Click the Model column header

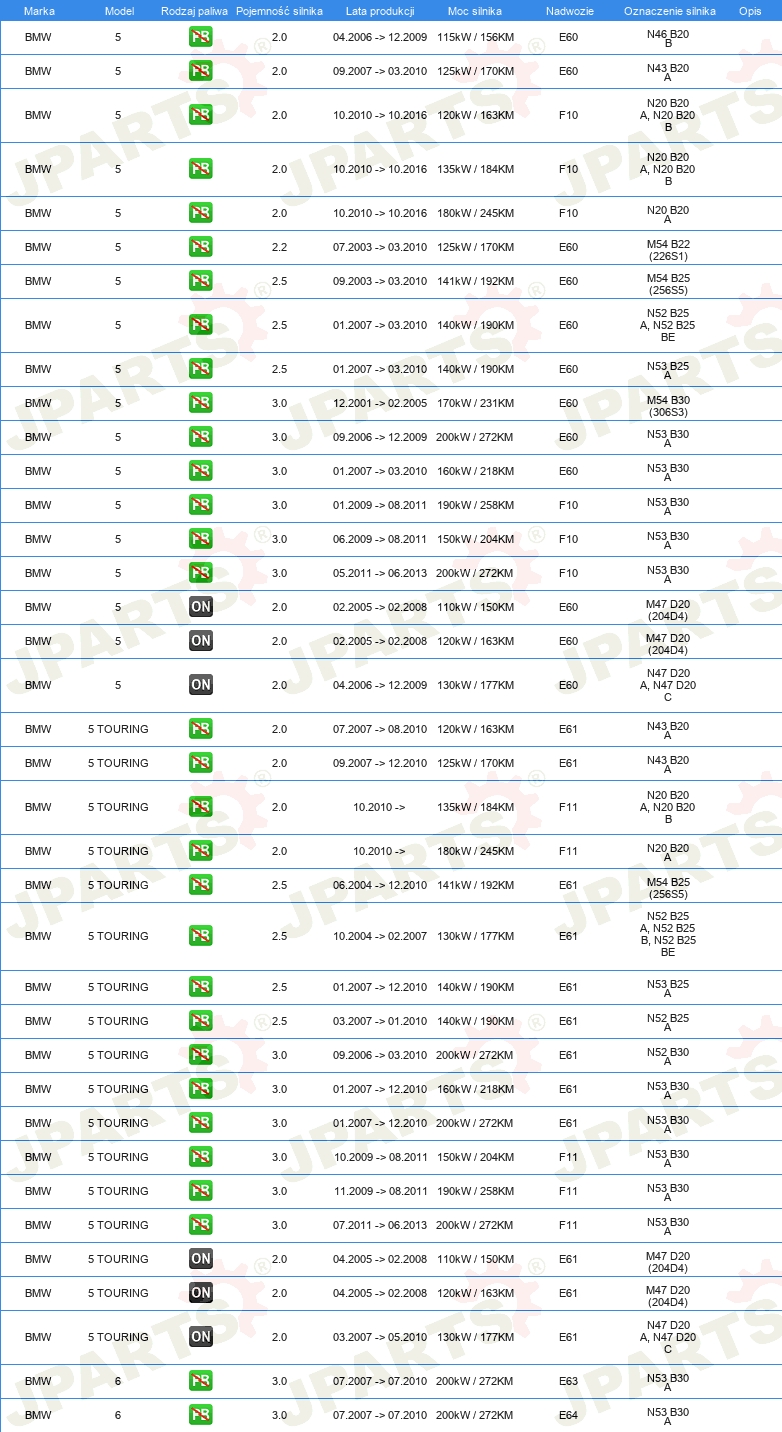119,11
